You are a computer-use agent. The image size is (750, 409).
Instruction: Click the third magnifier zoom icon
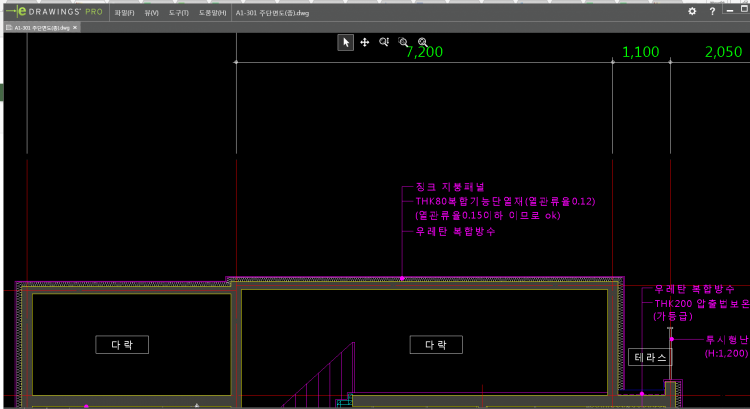tap(423, 42)
